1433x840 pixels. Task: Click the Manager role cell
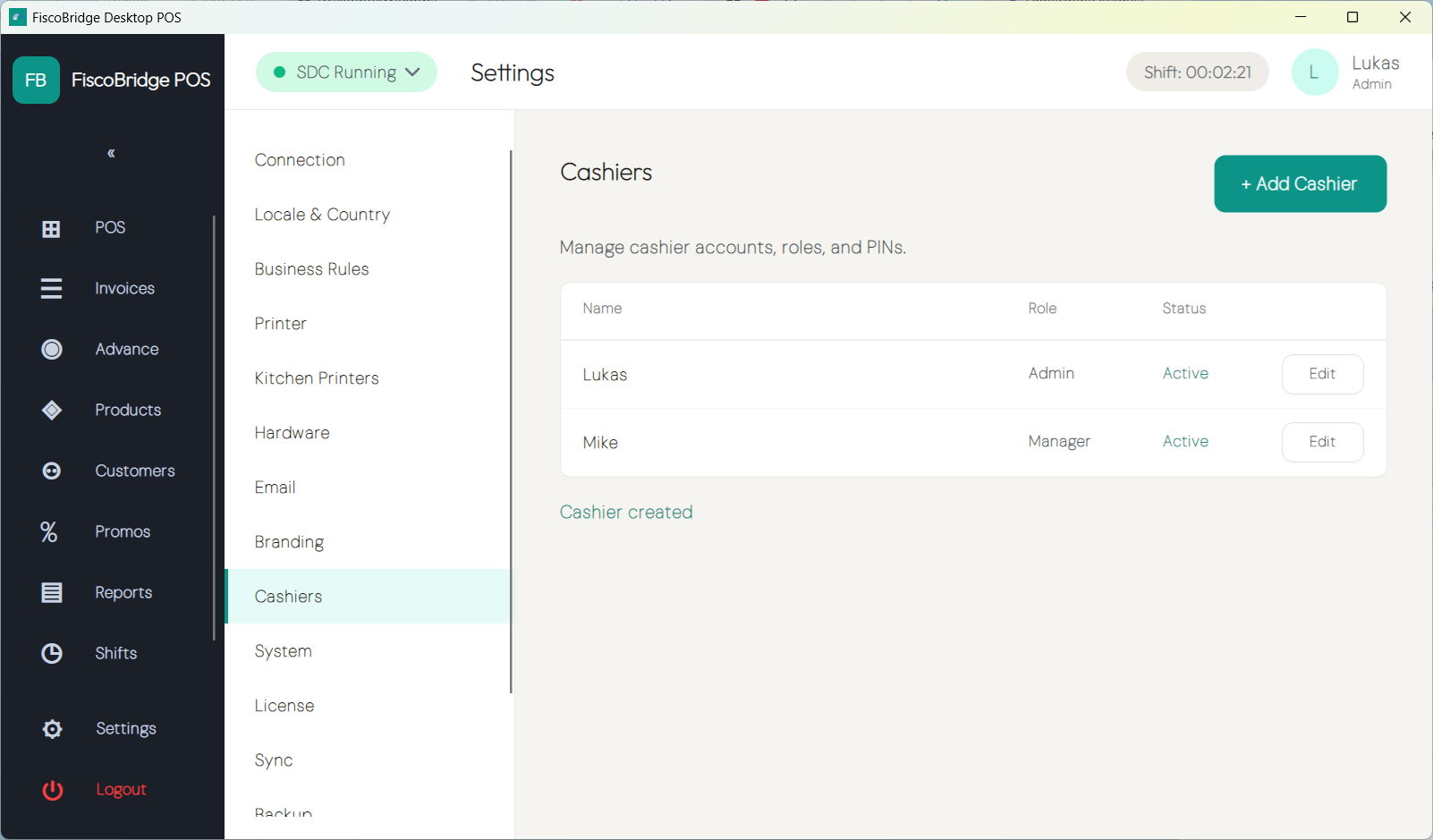(x=1059, y=442)
